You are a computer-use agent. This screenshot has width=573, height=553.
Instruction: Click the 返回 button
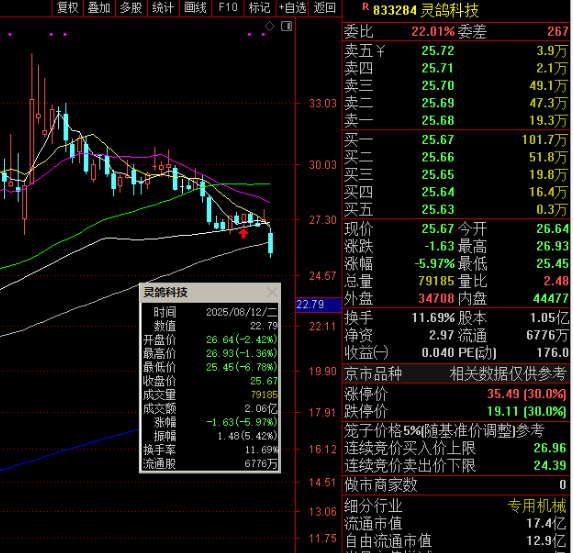click(325, 8)
